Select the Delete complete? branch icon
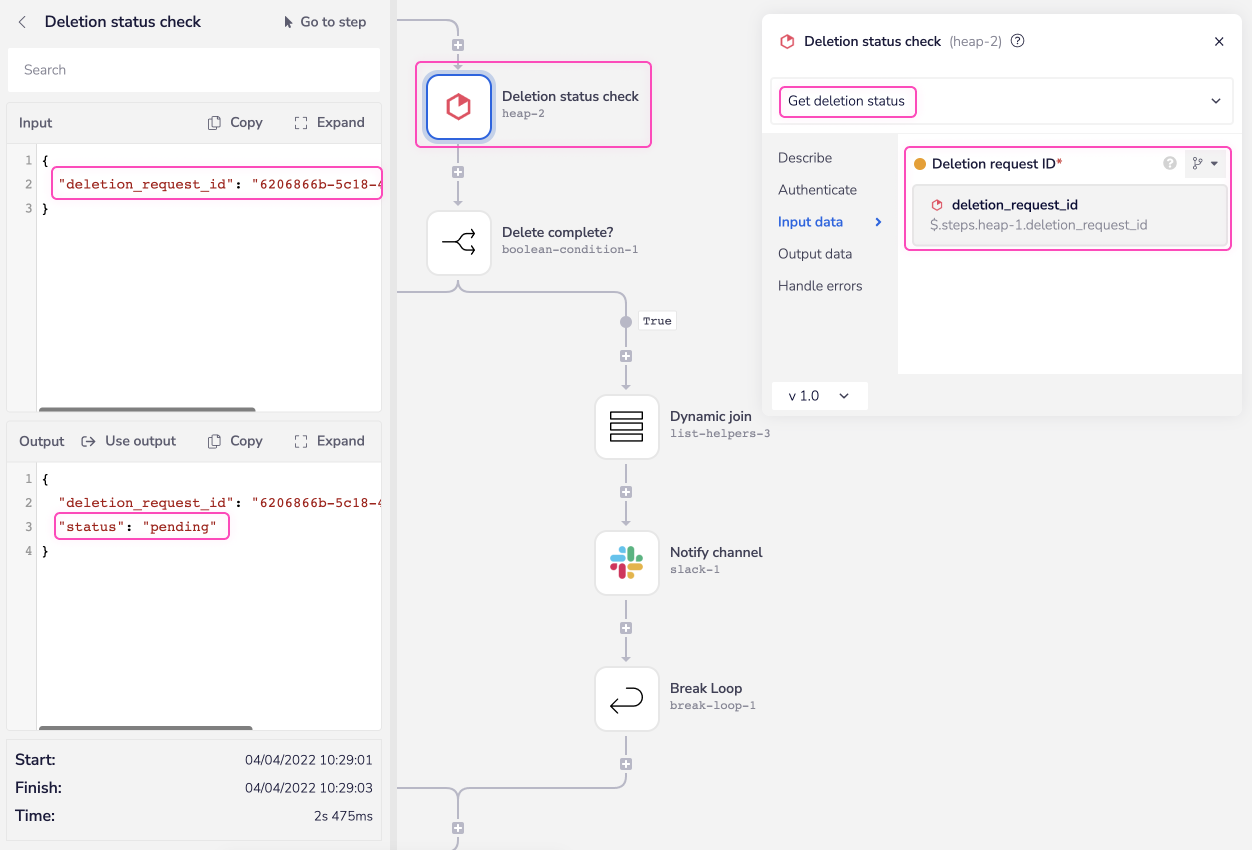Image resolution: width=1252 pixels, height=850 pixels. (x=459, y=242)
